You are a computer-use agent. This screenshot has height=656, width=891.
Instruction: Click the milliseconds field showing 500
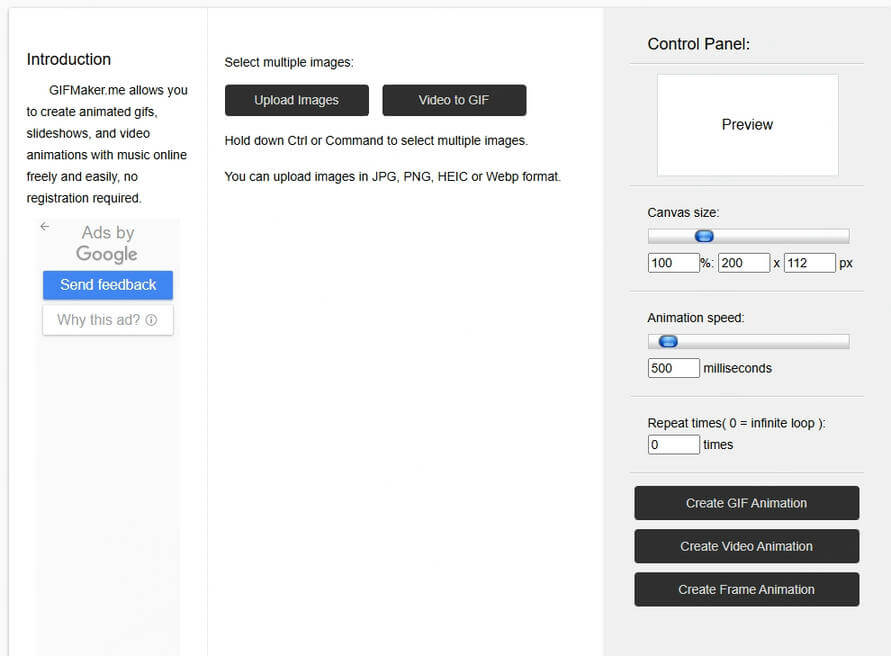tap(673, 368)
